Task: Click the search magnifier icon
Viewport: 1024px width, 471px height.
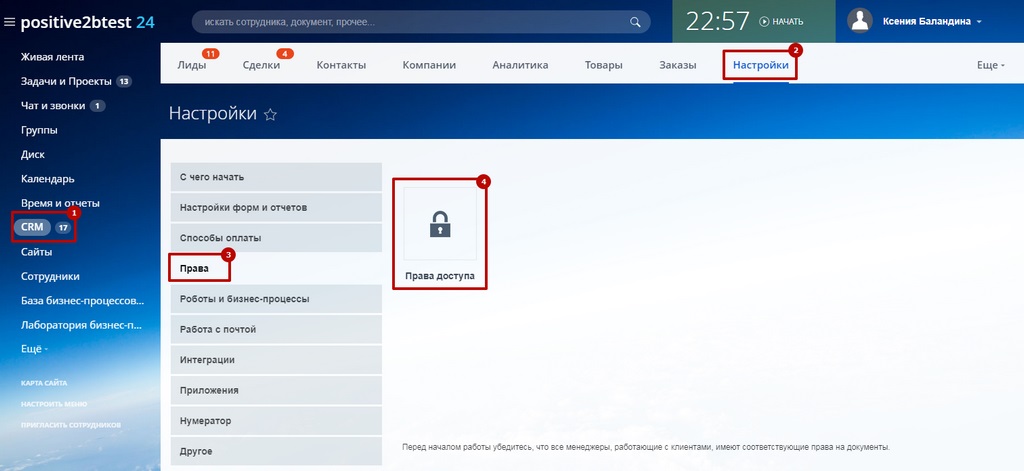Action: (x=635, y=22)
